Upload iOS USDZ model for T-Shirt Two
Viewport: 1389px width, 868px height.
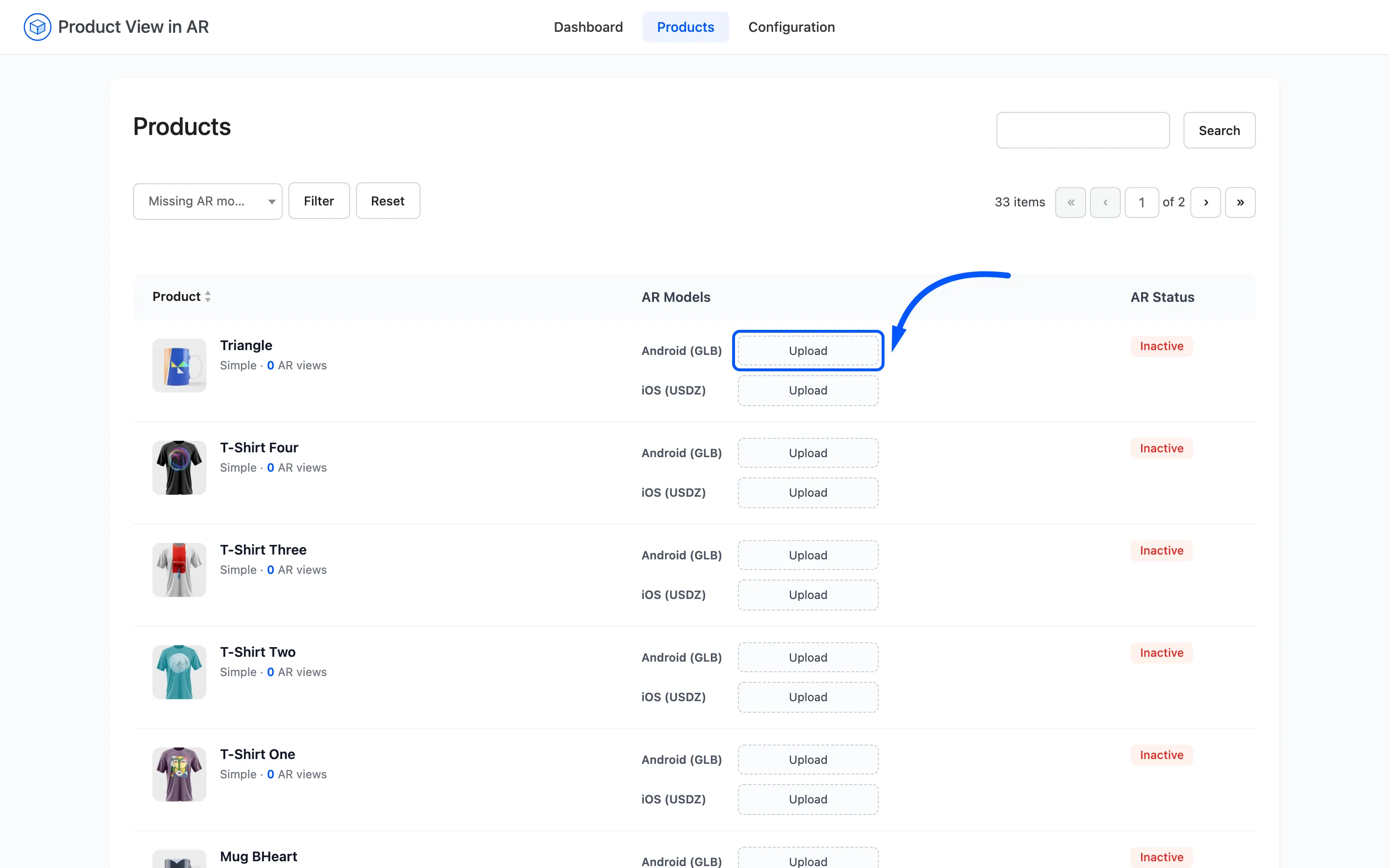807,697
